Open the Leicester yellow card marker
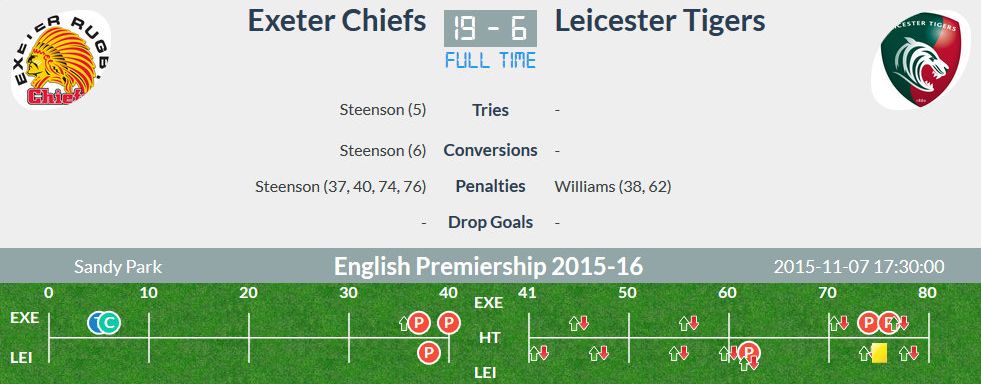981x384 pixels. pos(879,353)
